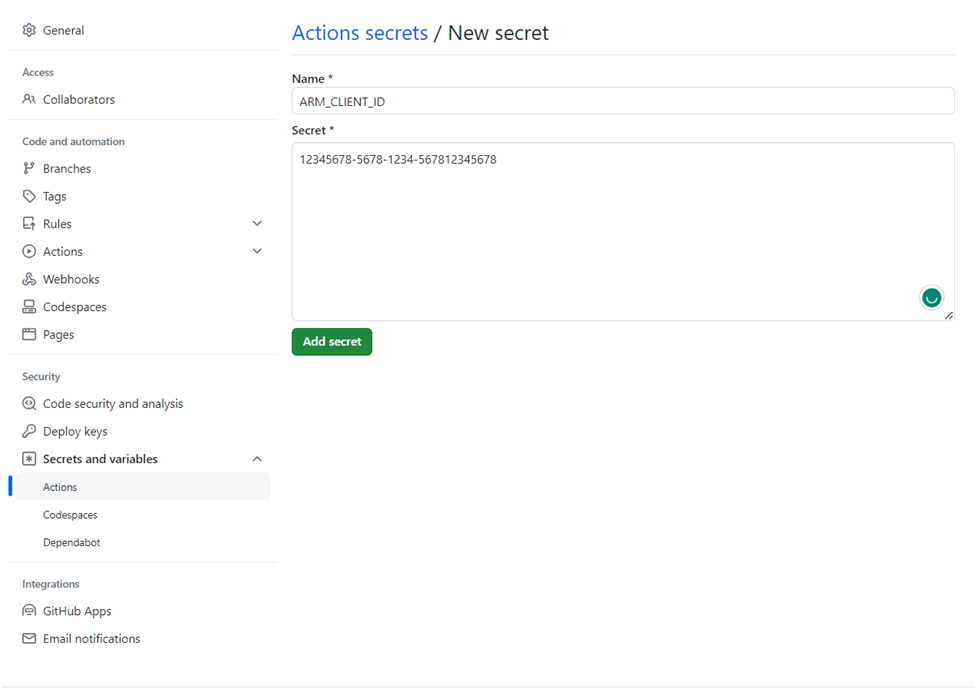The image size is (975, 689).
Task: Click the Name field containing ARM_CLIENT_ID
Action: [x=623, y=101]
